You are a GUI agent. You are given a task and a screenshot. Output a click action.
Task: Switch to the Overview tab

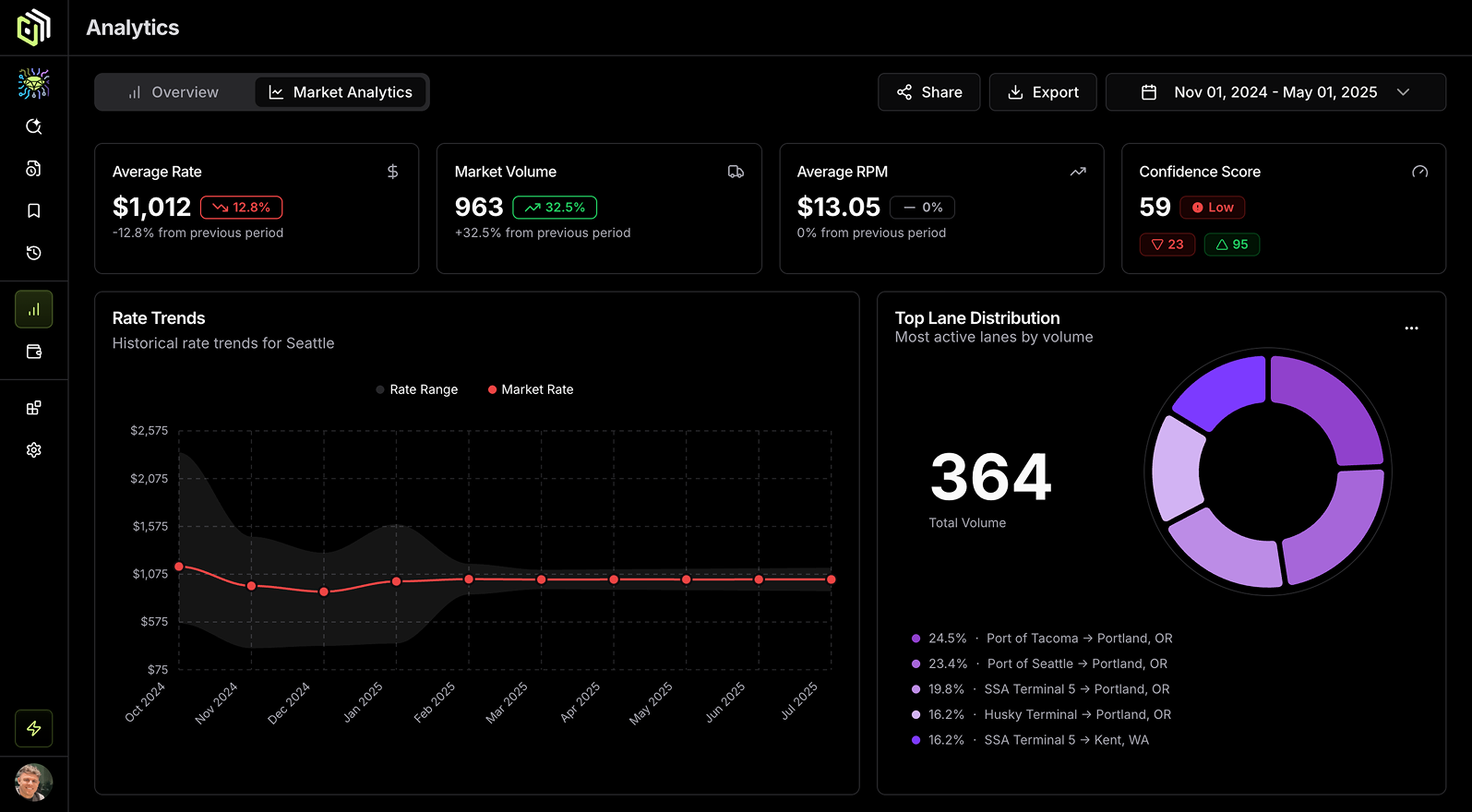coord(174,92)
